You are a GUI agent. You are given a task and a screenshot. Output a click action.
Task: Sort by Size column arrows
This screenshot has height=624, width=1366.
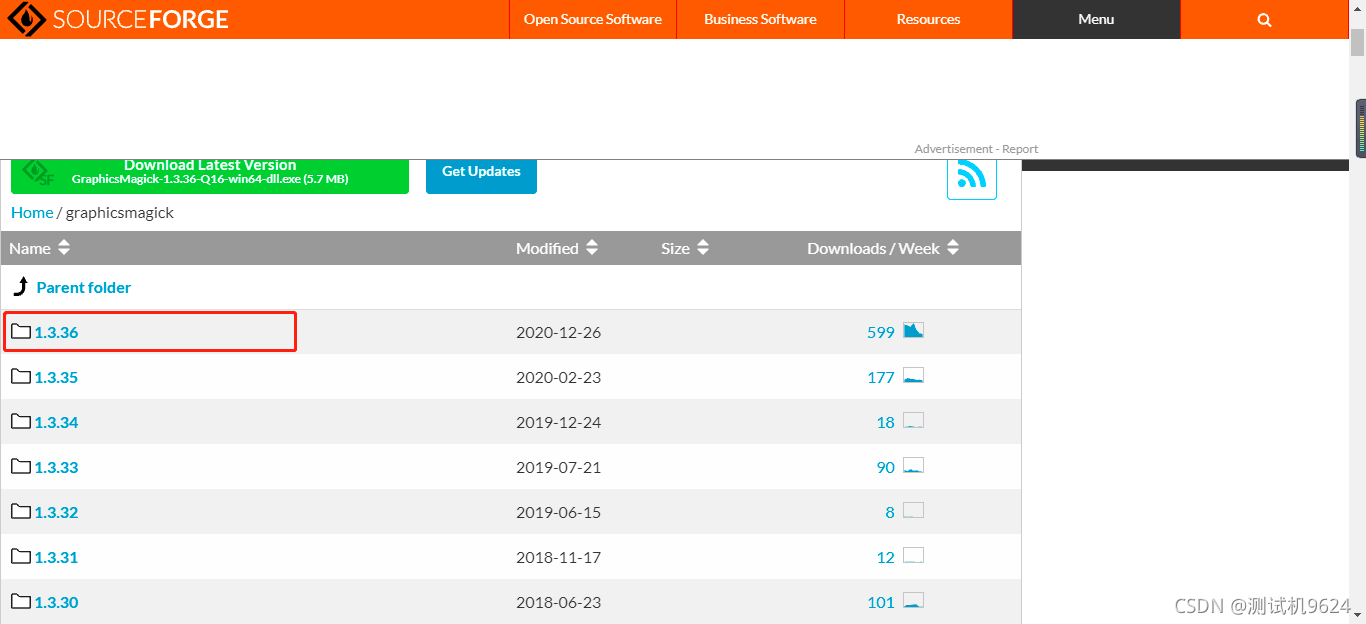pos(703,248)
